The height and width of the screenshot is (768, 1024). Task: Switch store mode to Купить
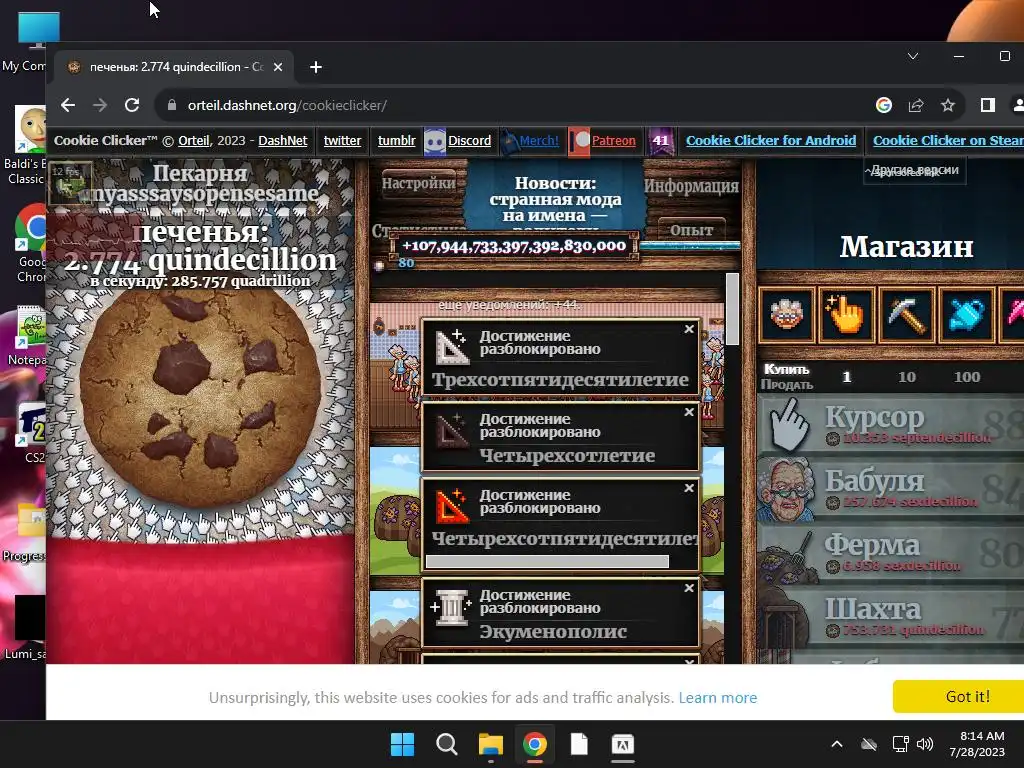click(786, 370)
